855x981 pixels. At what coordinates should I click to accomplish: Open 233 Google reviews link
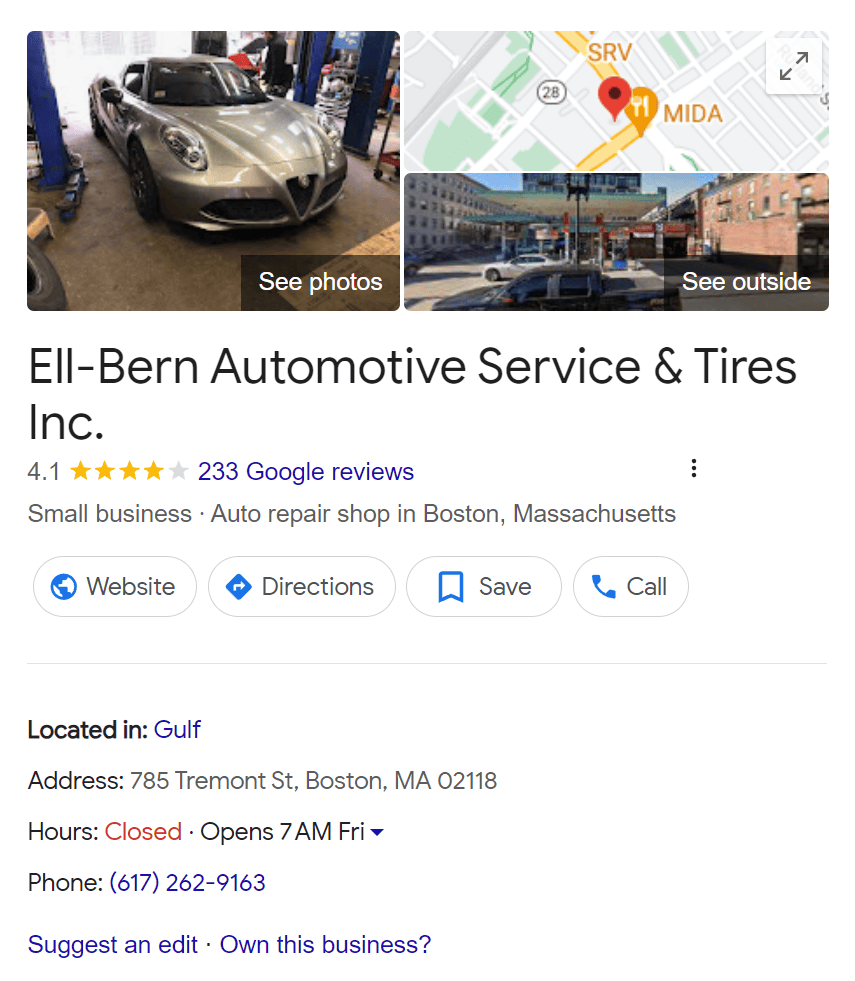(x=306, y=471)
